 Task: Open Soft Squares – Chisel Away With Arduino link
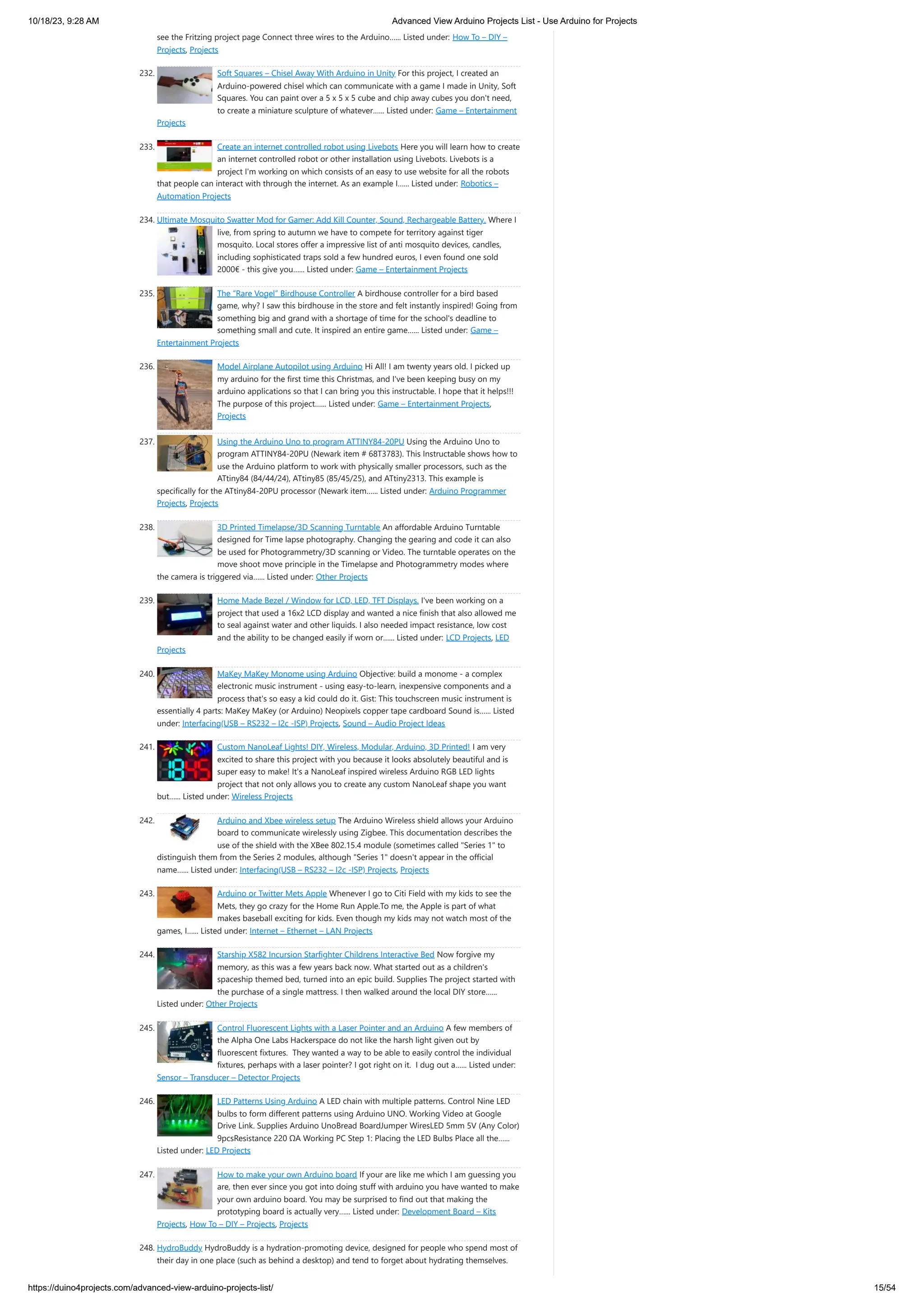tap(306, 73)
